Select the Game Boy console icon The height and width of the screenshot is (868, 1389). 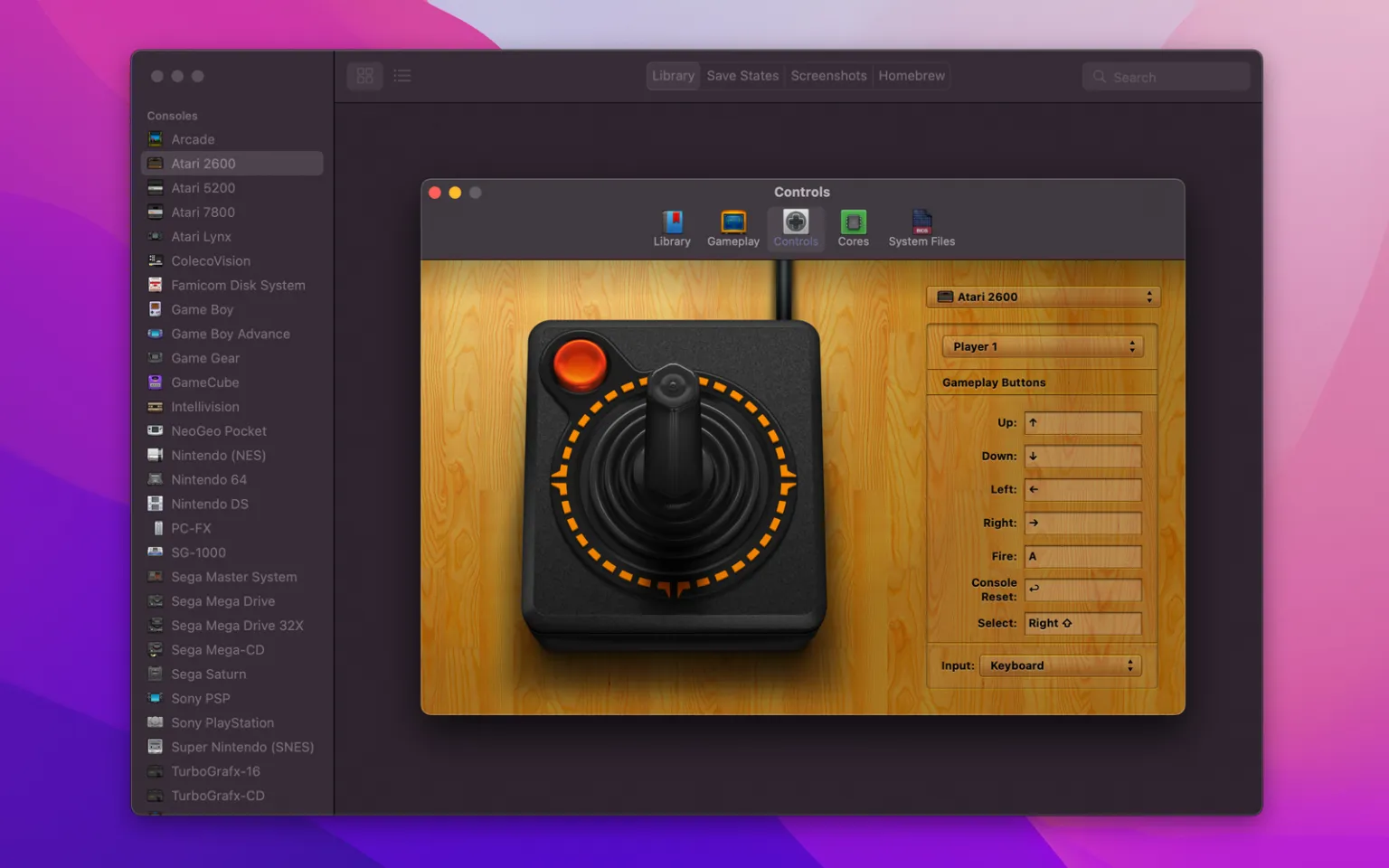155,308
